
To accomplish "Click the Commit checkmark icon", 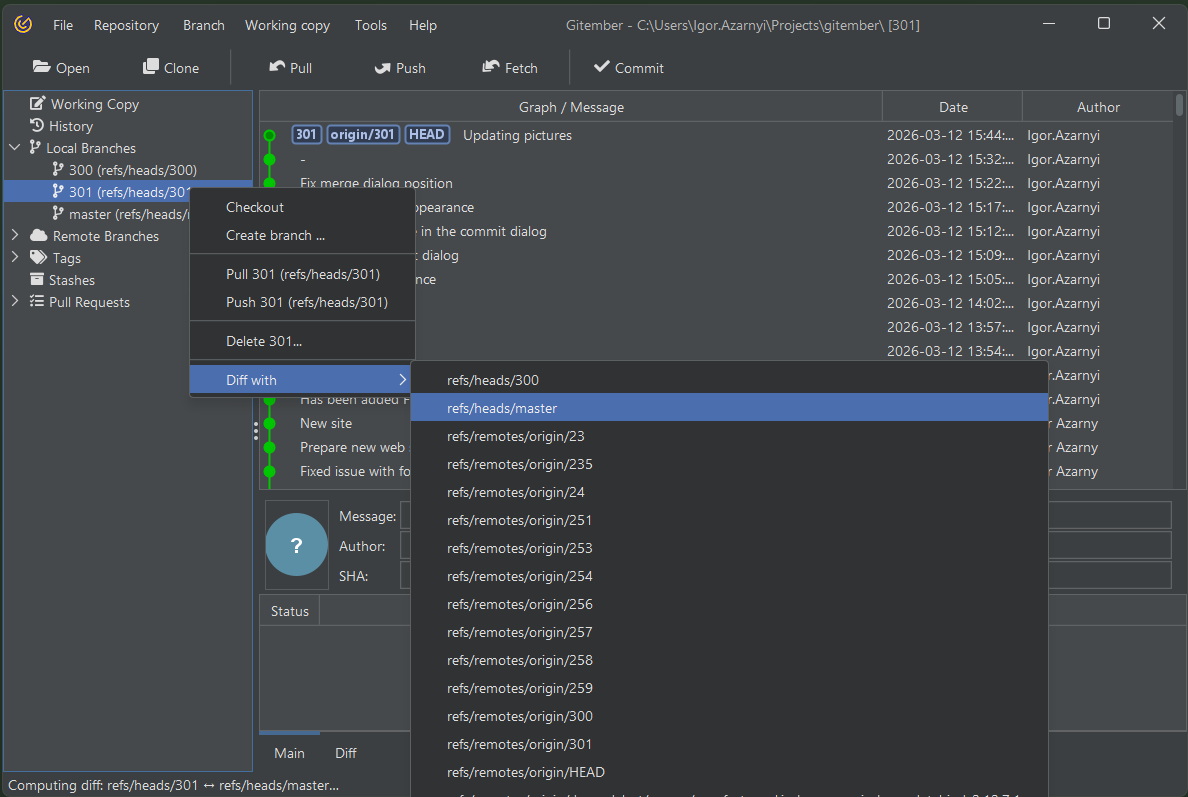I will point(601,67).
